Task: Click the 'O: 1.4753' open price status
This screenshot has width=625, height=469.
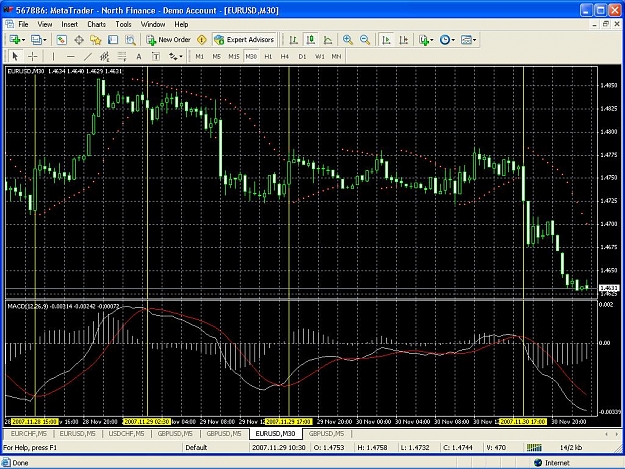Action: (x=329, y=447)
